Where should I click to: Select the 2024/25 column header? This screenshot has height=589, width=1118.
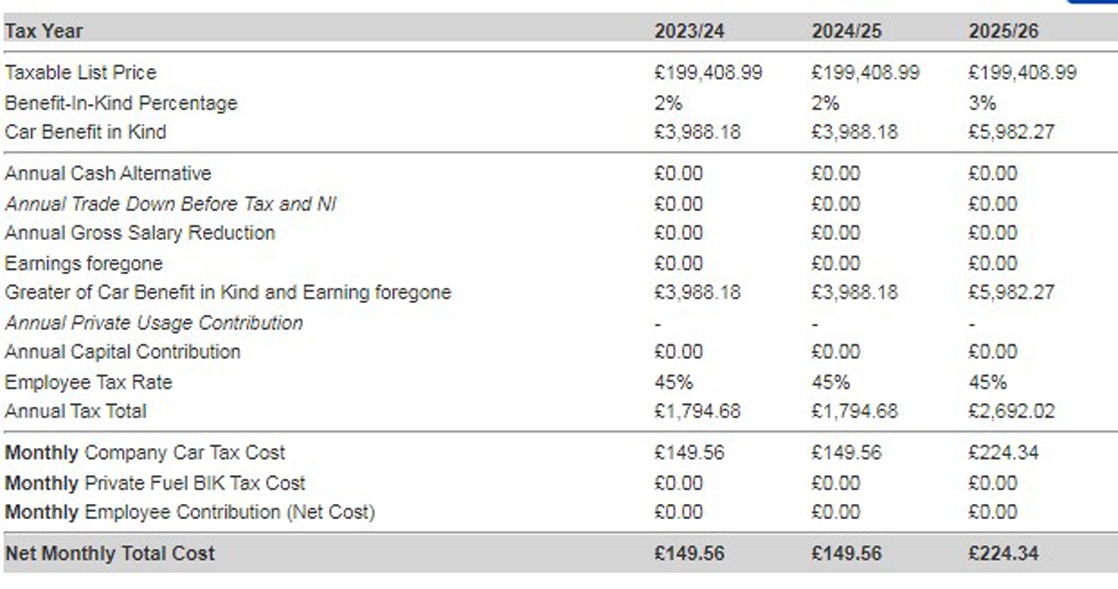pyautogui.click(x=846, y=31)
